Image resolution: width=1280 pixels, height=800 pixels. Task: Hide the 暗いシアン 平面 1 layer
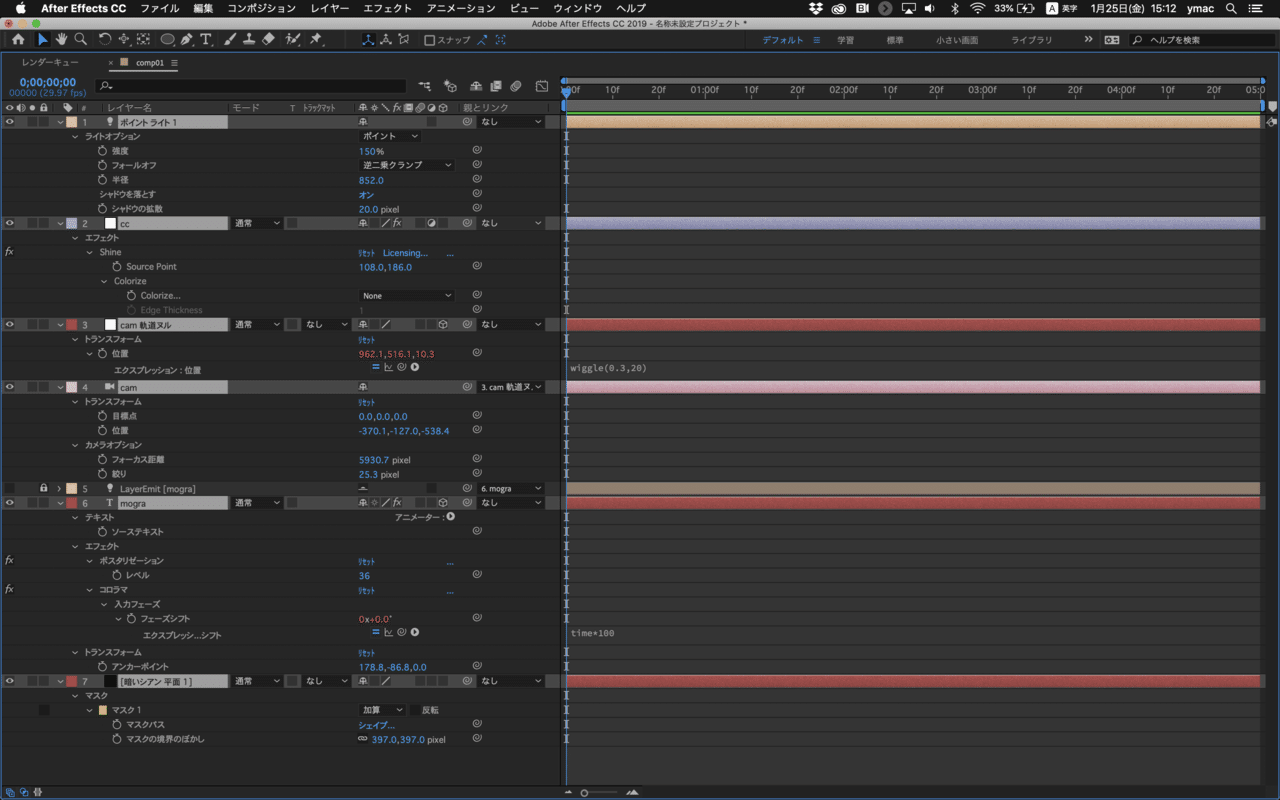click(10, 681)
